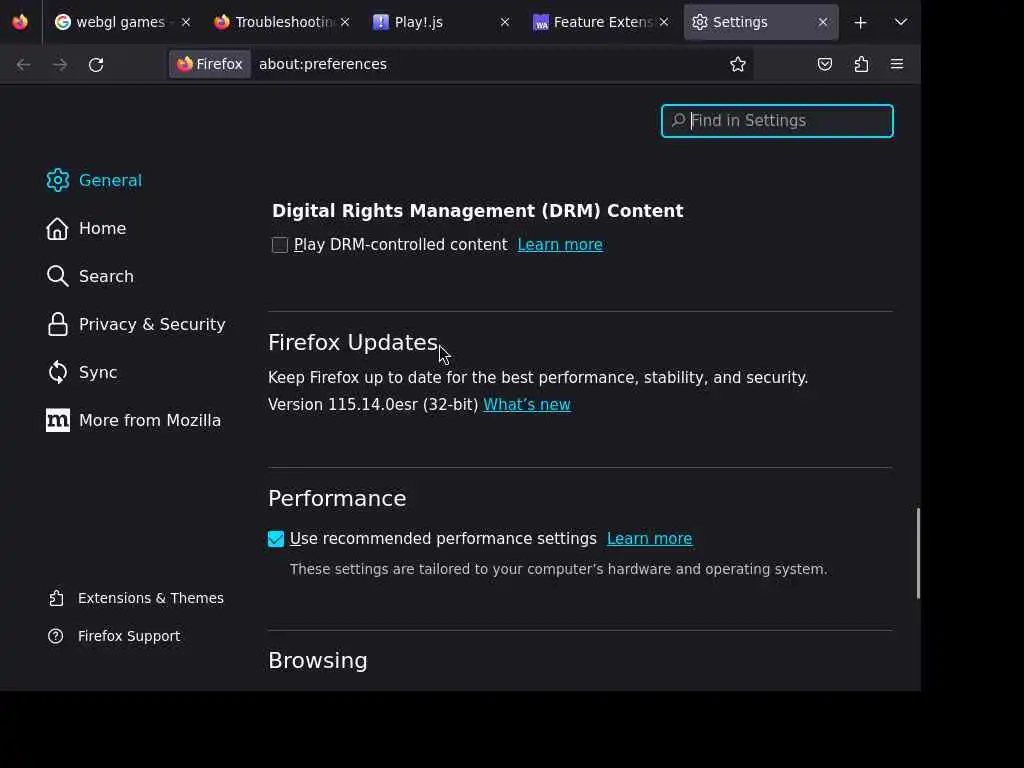
Task: Click the Sync arrows icon in sidebar
Action: coord(57,372)
